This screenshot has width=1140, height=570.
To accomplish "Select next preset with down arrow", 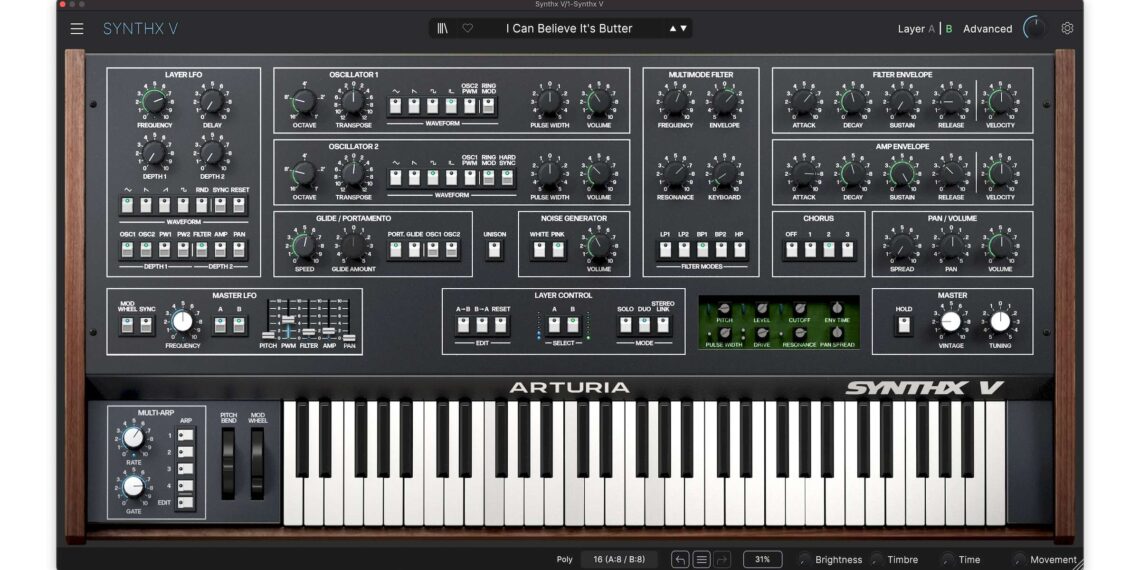I will [683, 28].
